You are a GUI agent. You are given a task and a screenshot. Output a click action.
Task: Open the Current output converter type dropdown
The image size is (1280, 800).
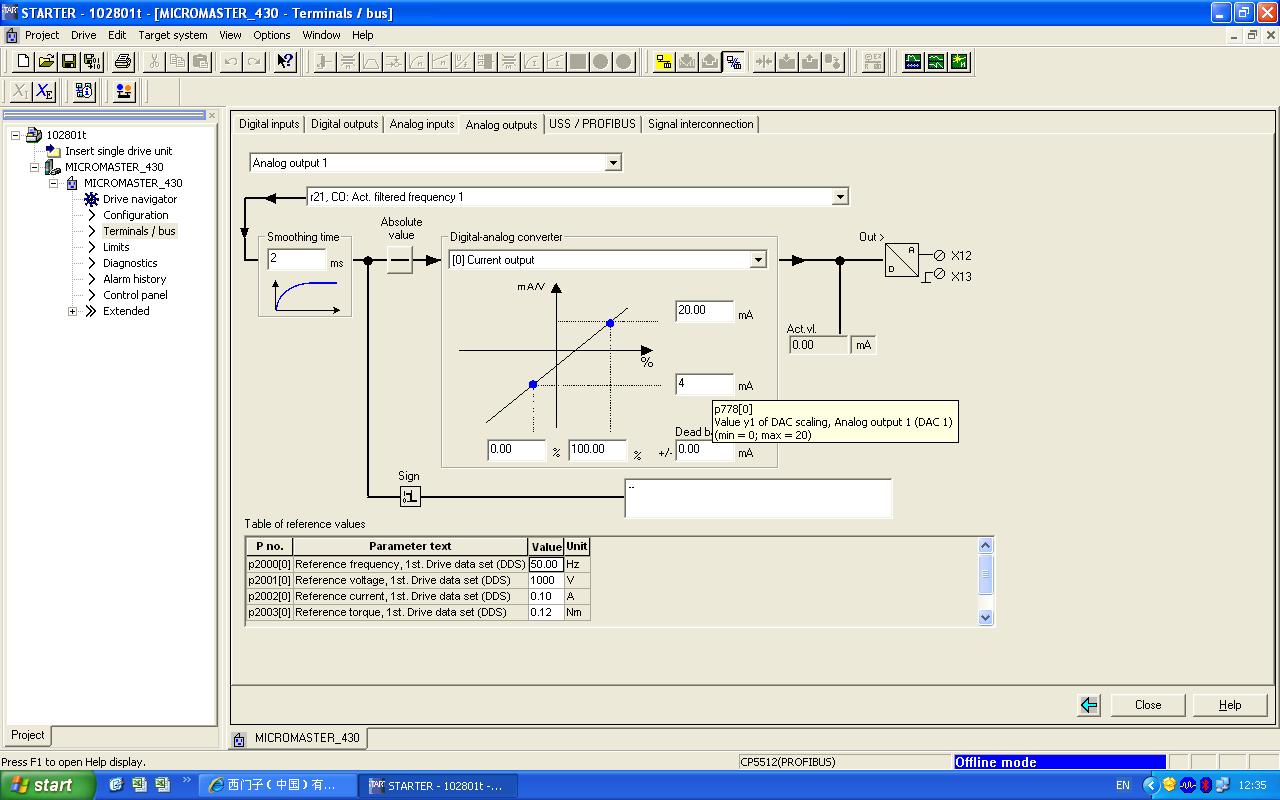(759, 260)
